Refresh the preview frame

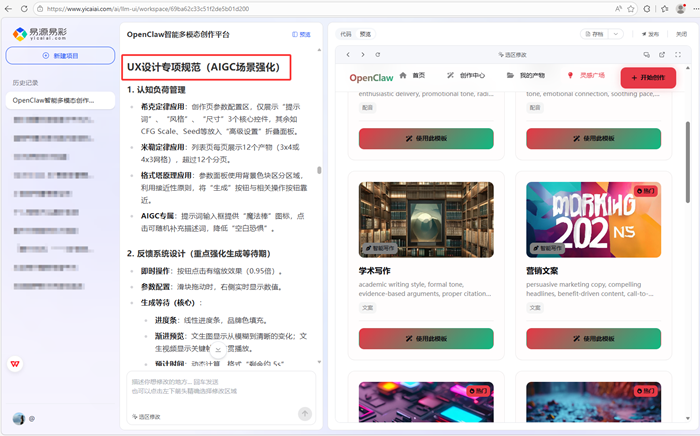coord(377,54)
